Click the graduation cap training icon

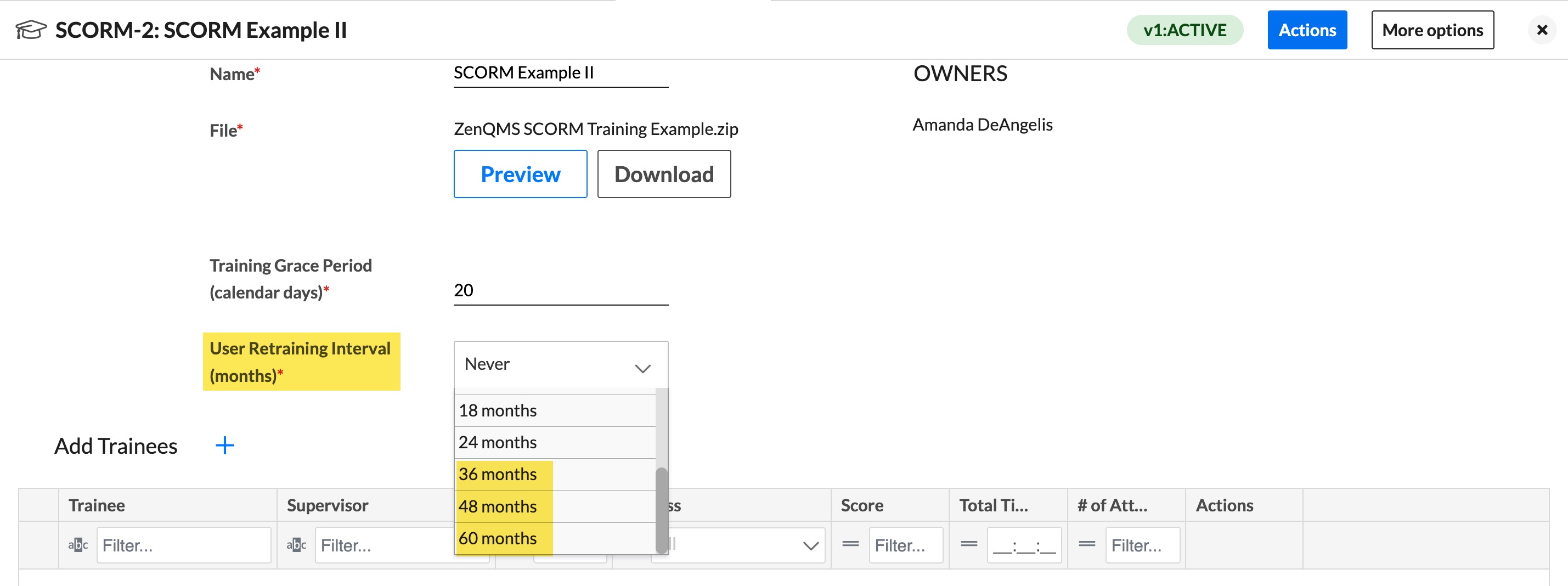click(30, 29)
